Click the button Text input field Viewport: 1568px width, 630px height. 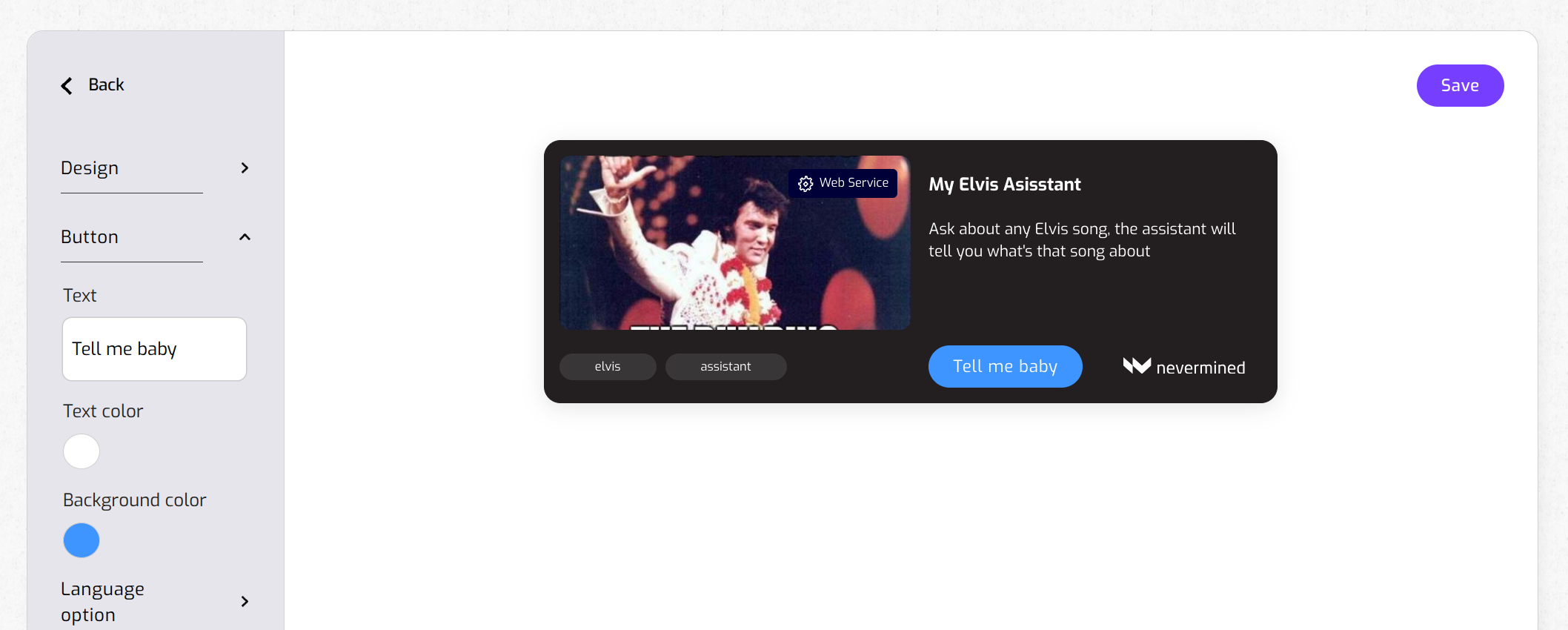[154, 349]
